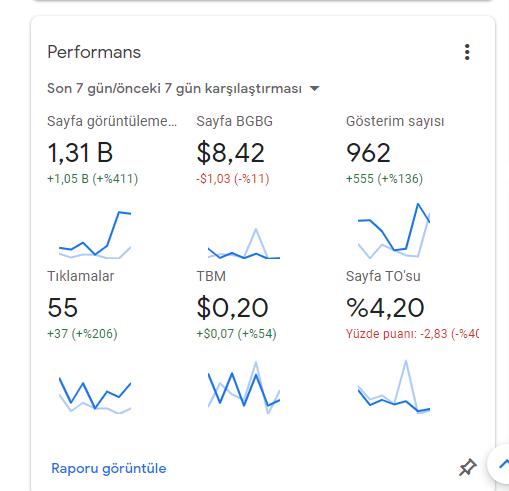The height and width of the screenshot is (491, 509).
Task: Select the Tıklamalar sparkline chart
Action: coord(95,395)
